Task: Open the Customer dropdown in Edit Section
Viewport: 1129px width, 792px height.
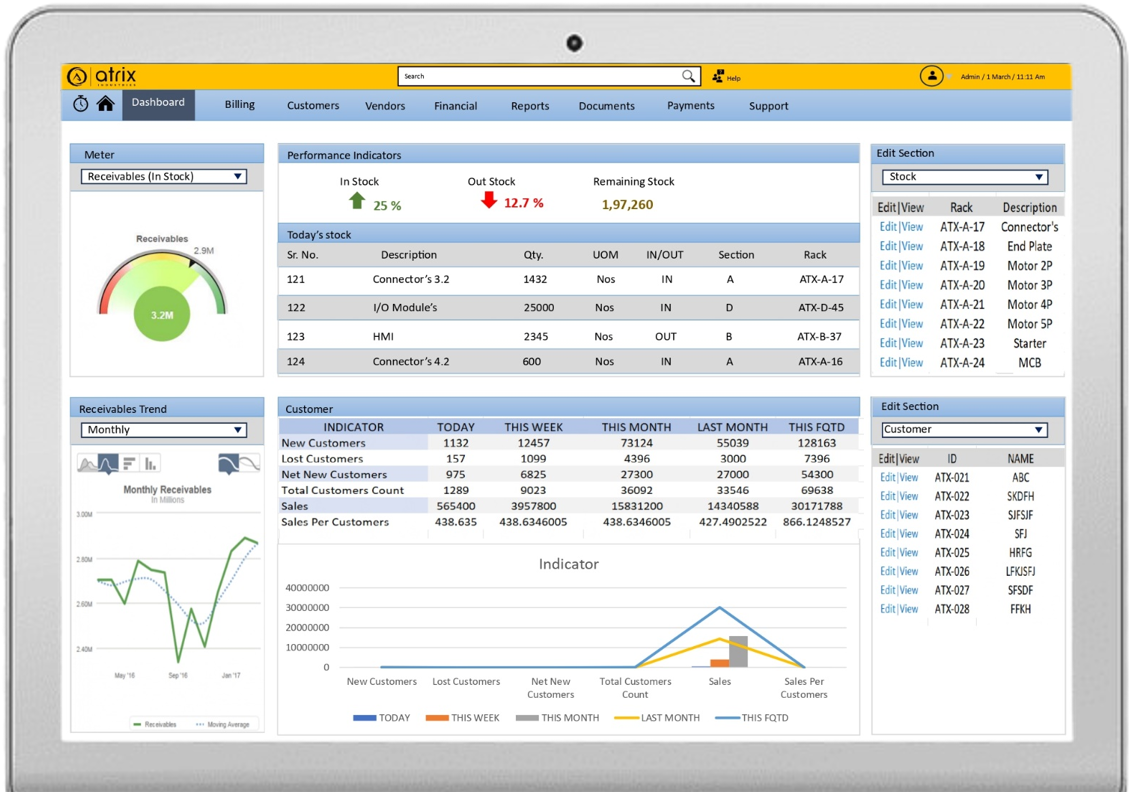Action: coord(965,430)
